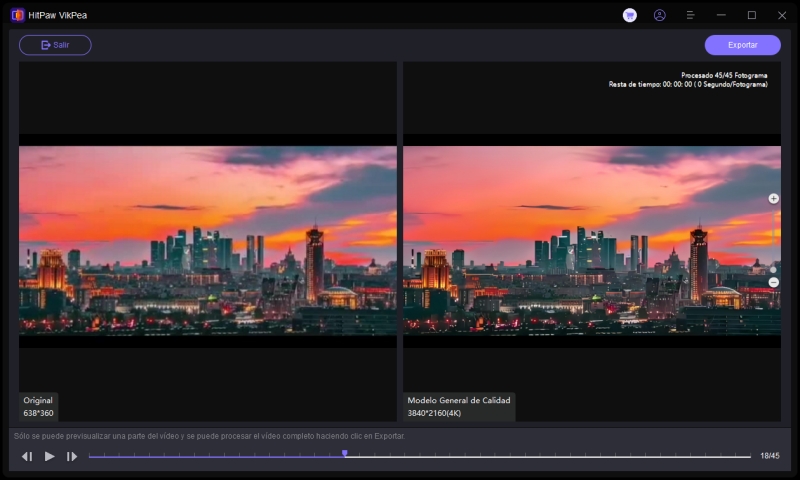Open the user account profile icon
The width and height of the screenshot is (800, 480).
pyautogui.click(x=659, y=15)
